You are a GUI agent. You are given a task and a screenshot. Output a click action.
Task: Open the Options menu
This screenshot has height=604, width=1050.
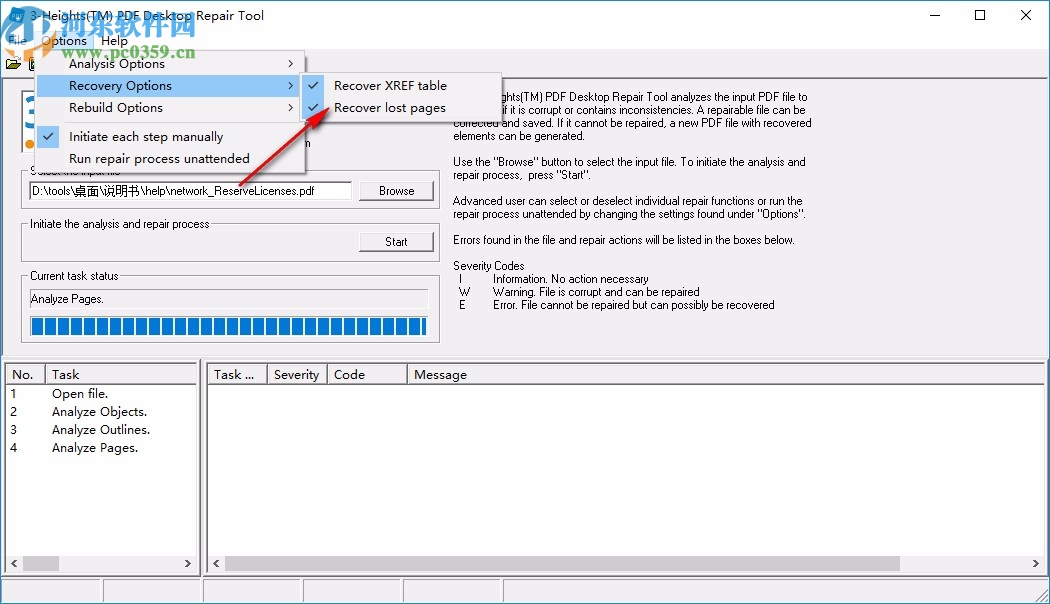point(65,40)
